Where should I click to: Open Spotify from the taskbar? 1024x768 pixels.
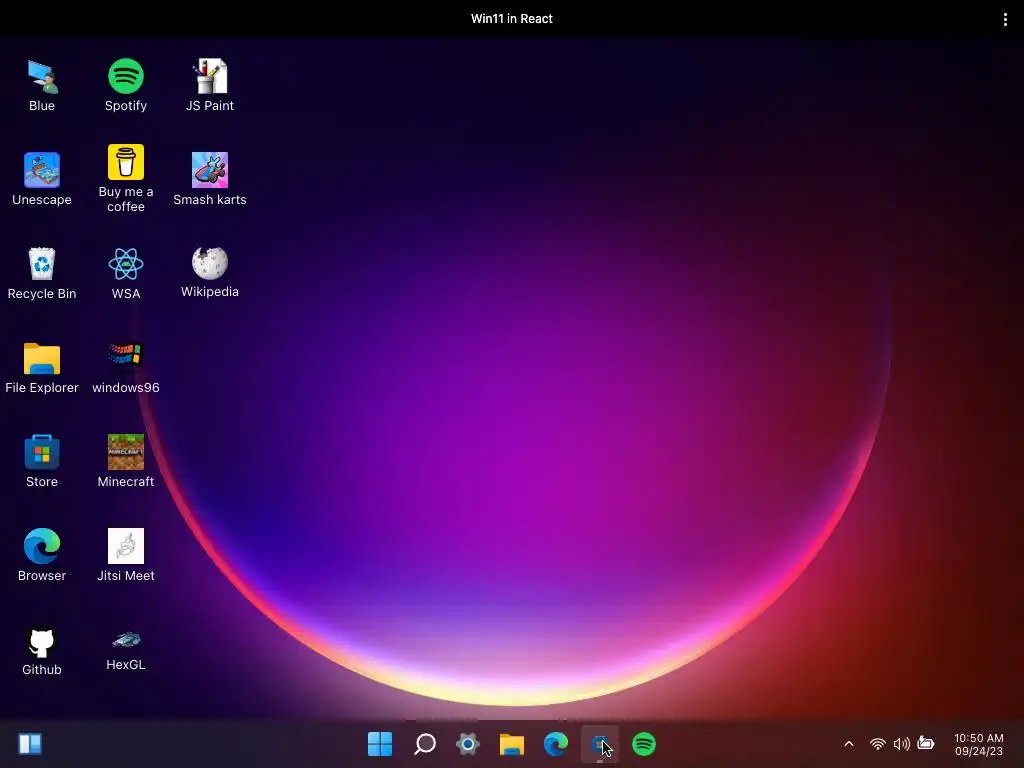[x=644, y=744]
